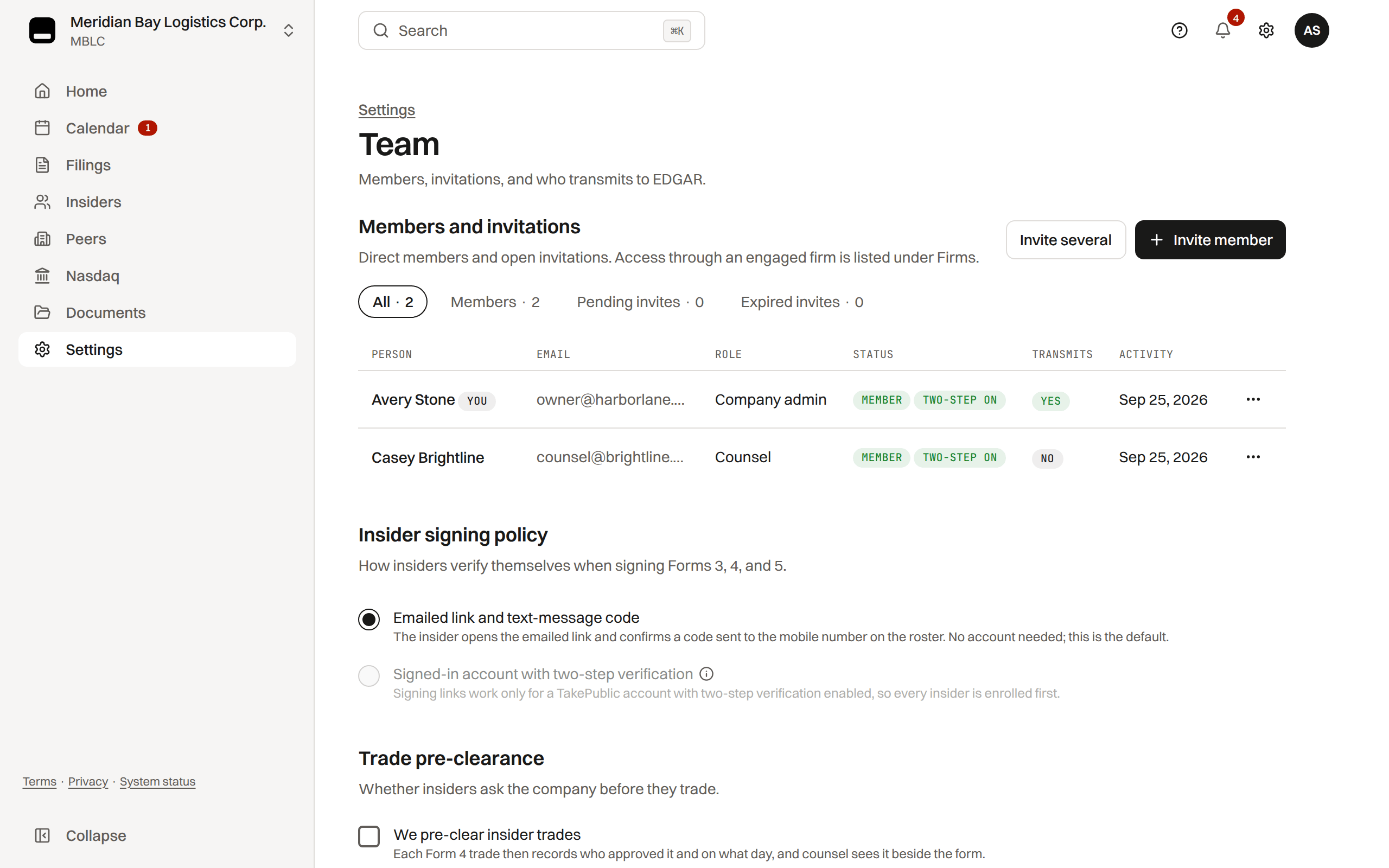Focus the Search field
This screenshot has height=868, width=1389.
(x=532, y=30)
